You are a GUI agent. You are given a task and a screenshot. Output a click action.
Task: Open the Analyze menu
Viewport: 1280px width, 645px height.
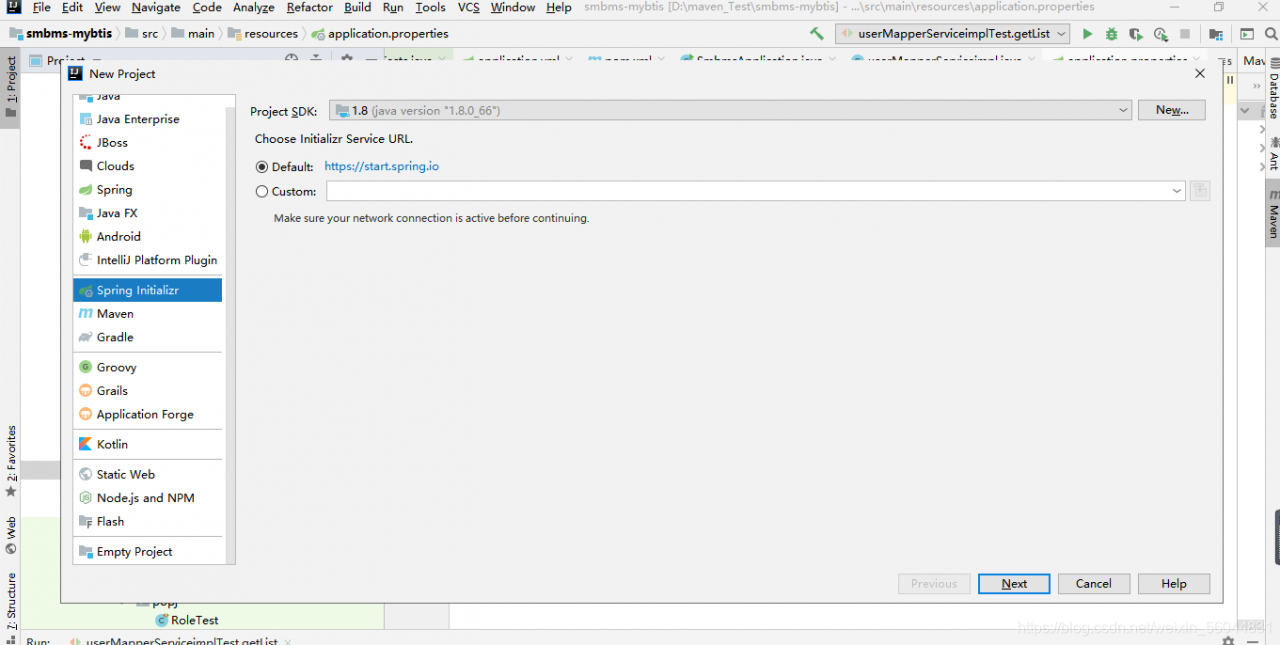coord(254,7)
